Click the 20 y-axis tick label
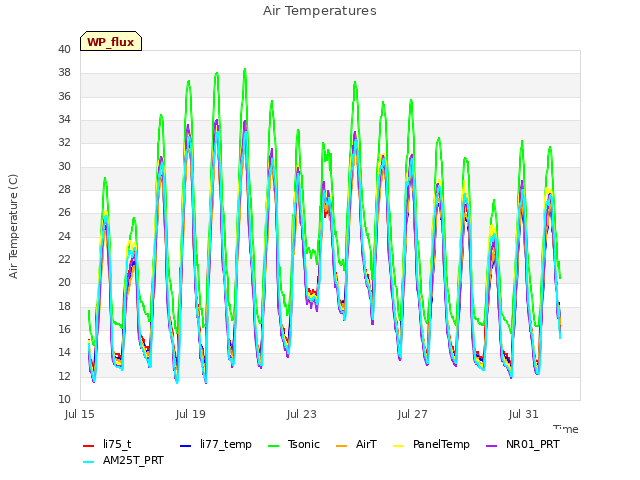Viewport: 640px width, 480px height. [64, 282]
